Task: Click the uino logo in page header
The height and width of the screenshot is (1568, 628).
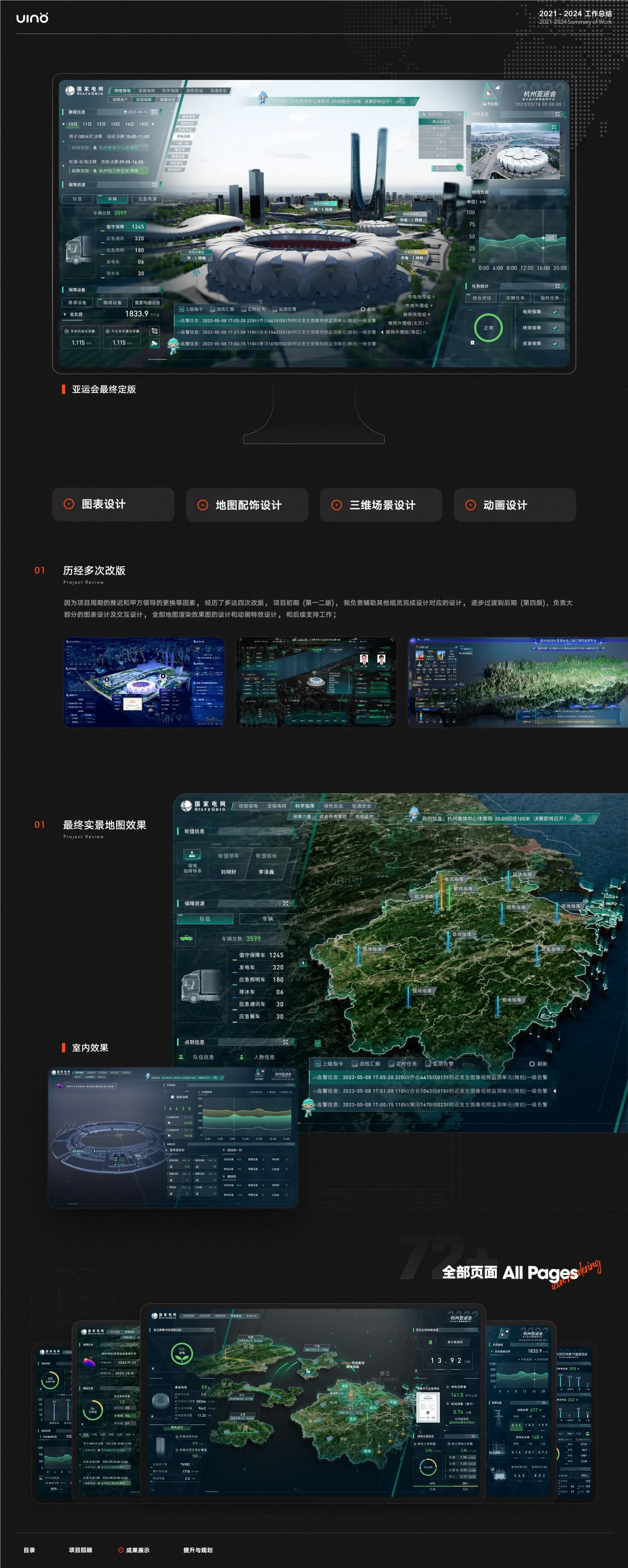Action: pos(32,18)
